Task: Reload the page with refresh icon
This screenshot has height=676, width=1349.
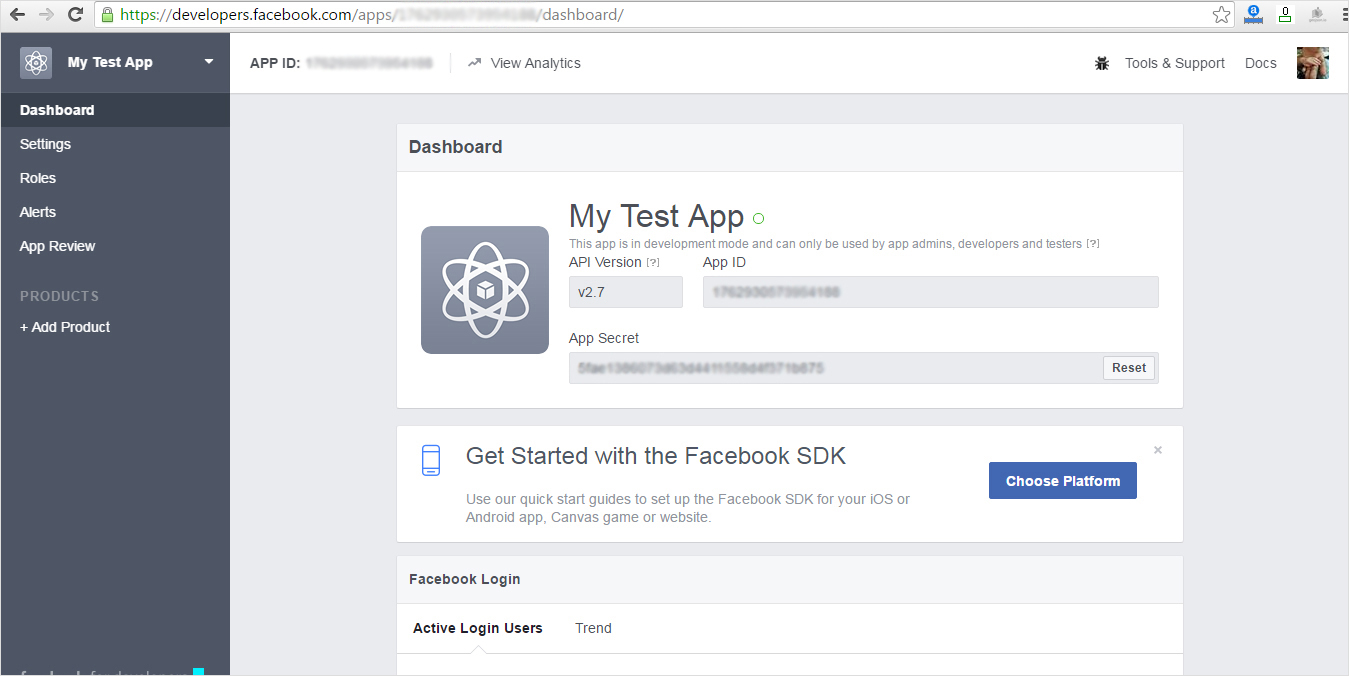Action: point(75,15)
